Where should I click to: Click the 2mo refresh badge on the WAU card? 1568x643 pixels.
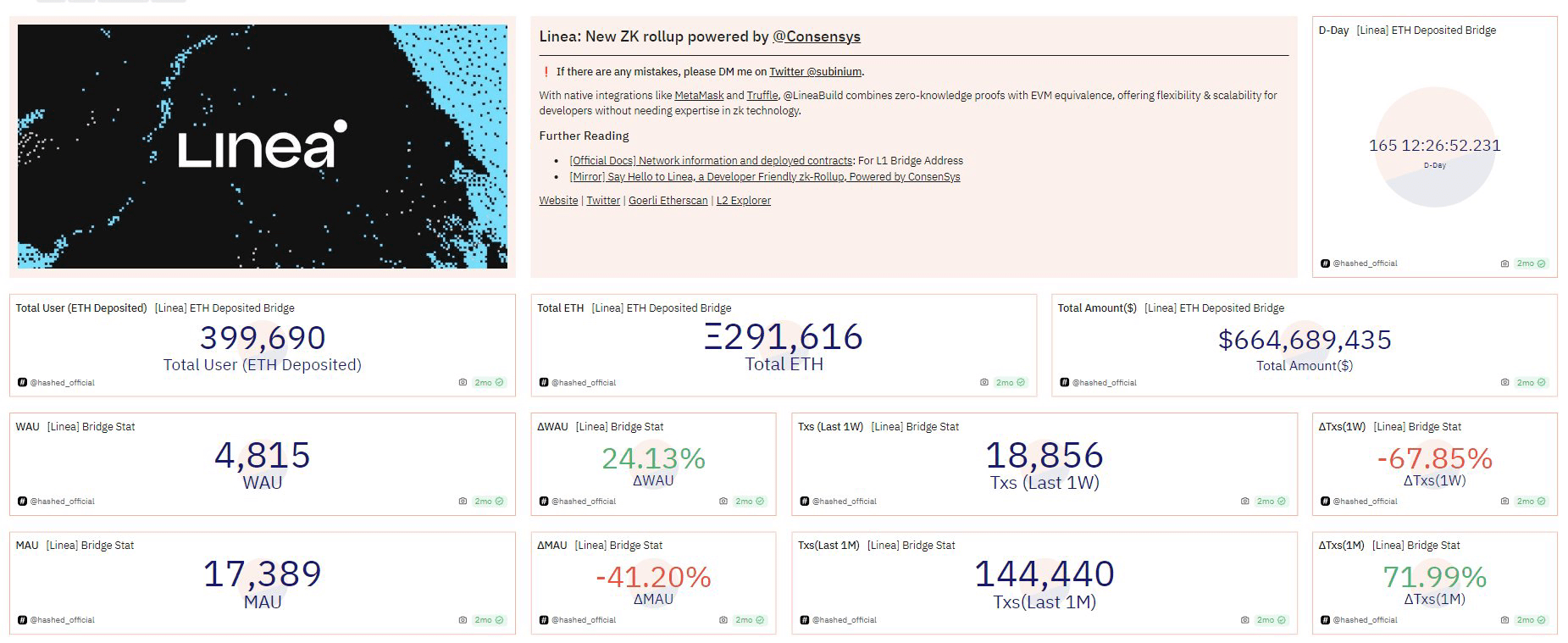[489, 502]
